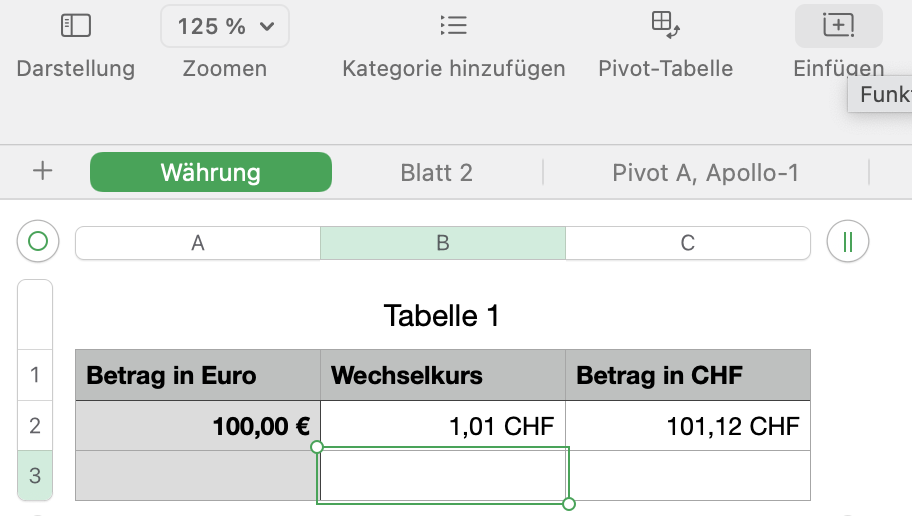Open the 125 % zoom dropdown
The width and height of the screenshot is (912, 516).
click(x=225, y=27)
